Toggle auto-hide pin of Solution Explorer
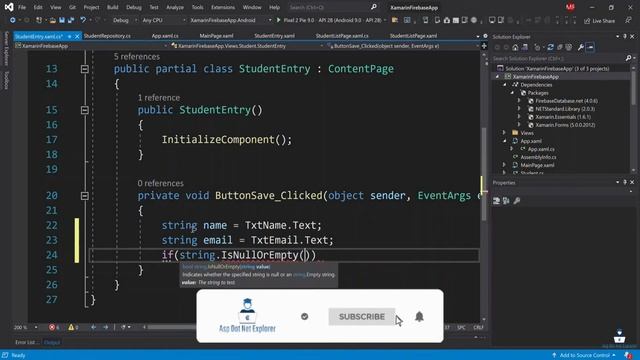The height and width of the screenshot is (360, 640). [625, 36]
